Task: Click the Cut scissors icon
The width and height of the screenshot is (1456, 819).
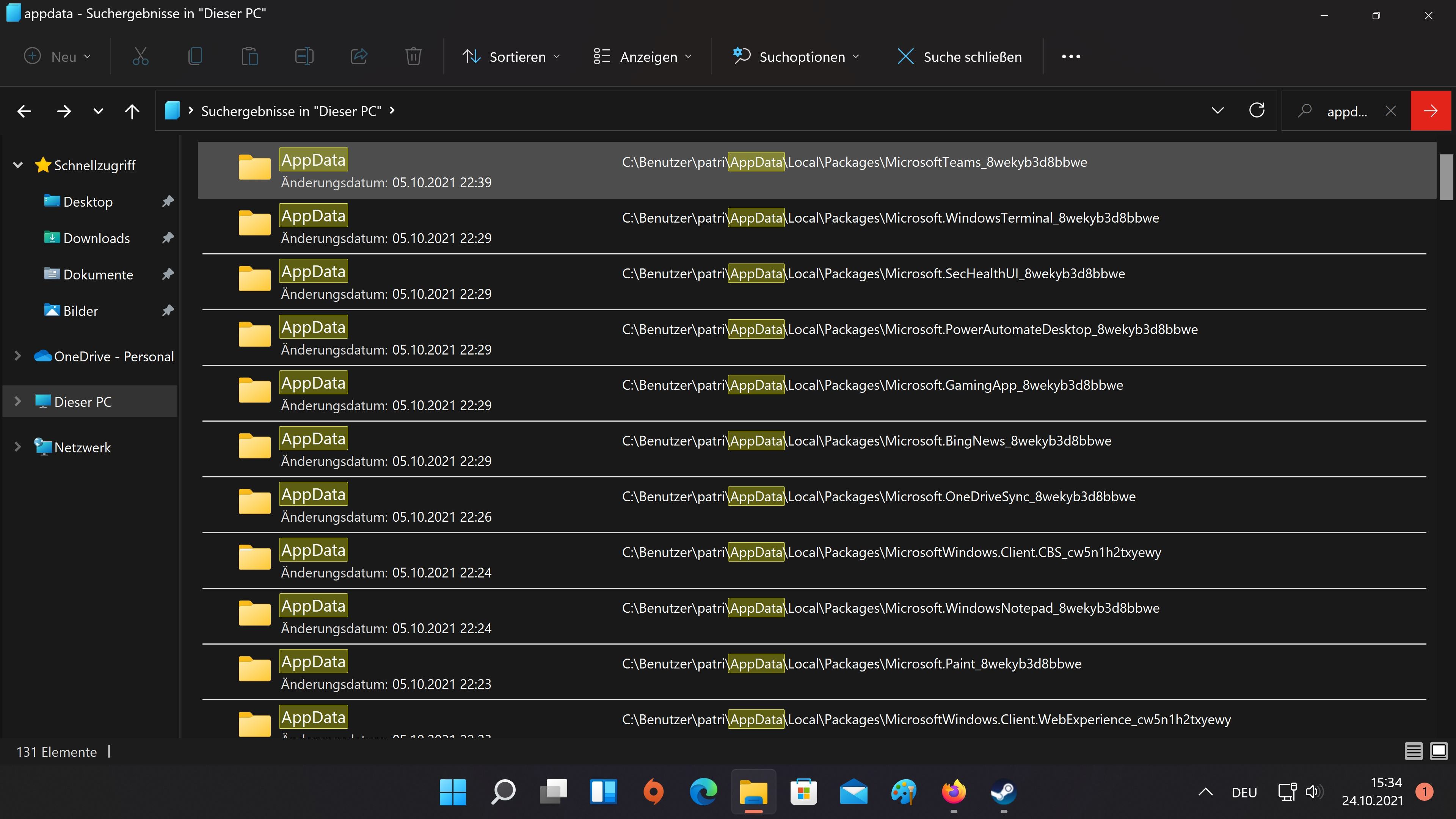Action: coord(140,56)
